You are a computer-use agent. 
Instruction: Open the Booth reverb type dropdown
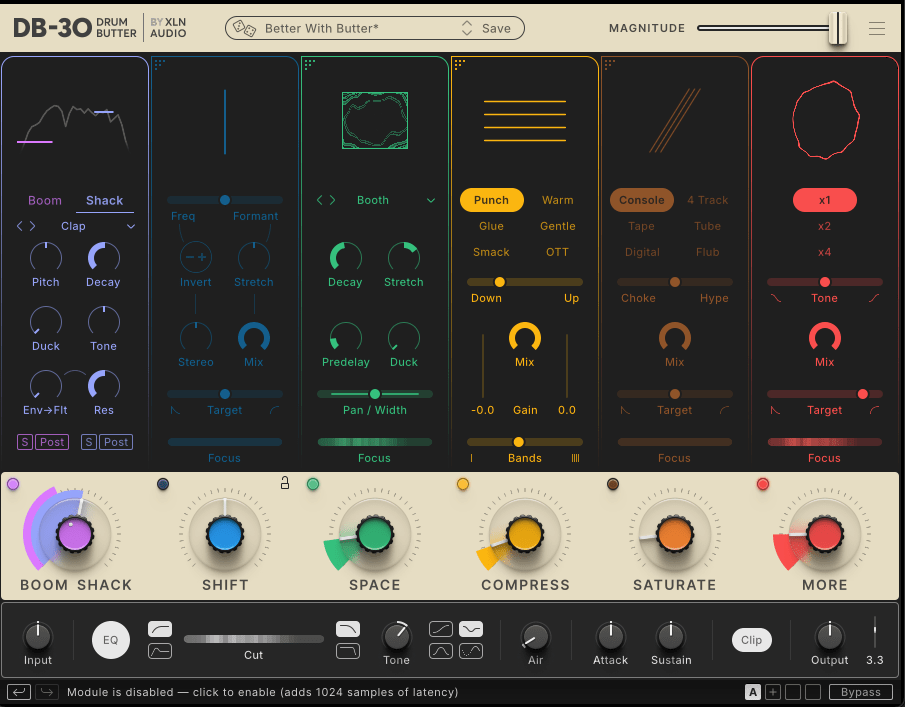(x=373, y=200)
